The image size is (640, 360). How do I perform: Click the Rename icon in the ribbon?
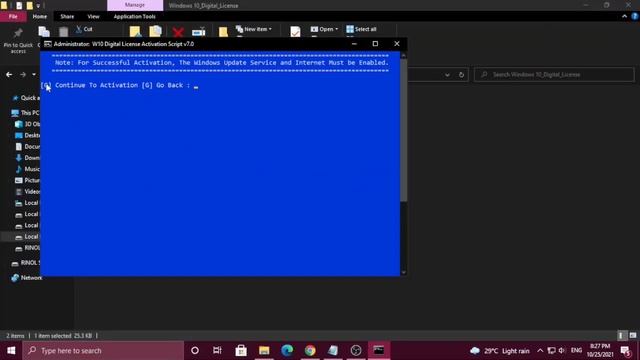199,32
